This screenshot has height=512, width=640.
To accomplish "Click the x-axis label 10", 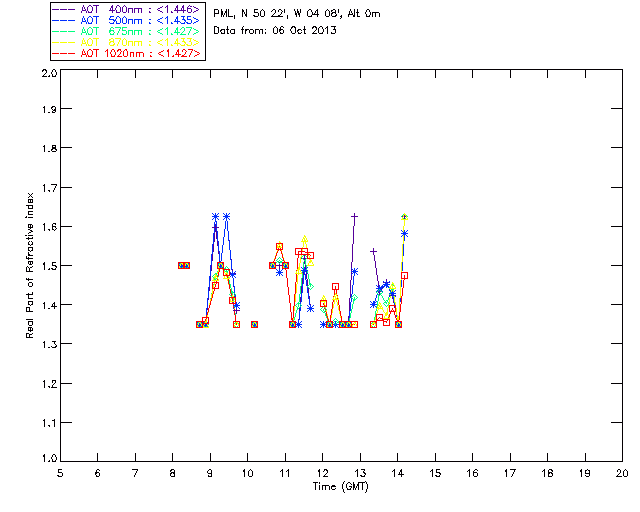I will [247, 473].
